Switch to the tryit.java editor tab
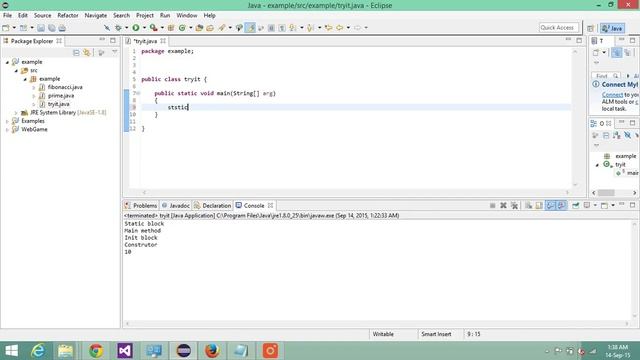The image size is (640, 360). 145,41
